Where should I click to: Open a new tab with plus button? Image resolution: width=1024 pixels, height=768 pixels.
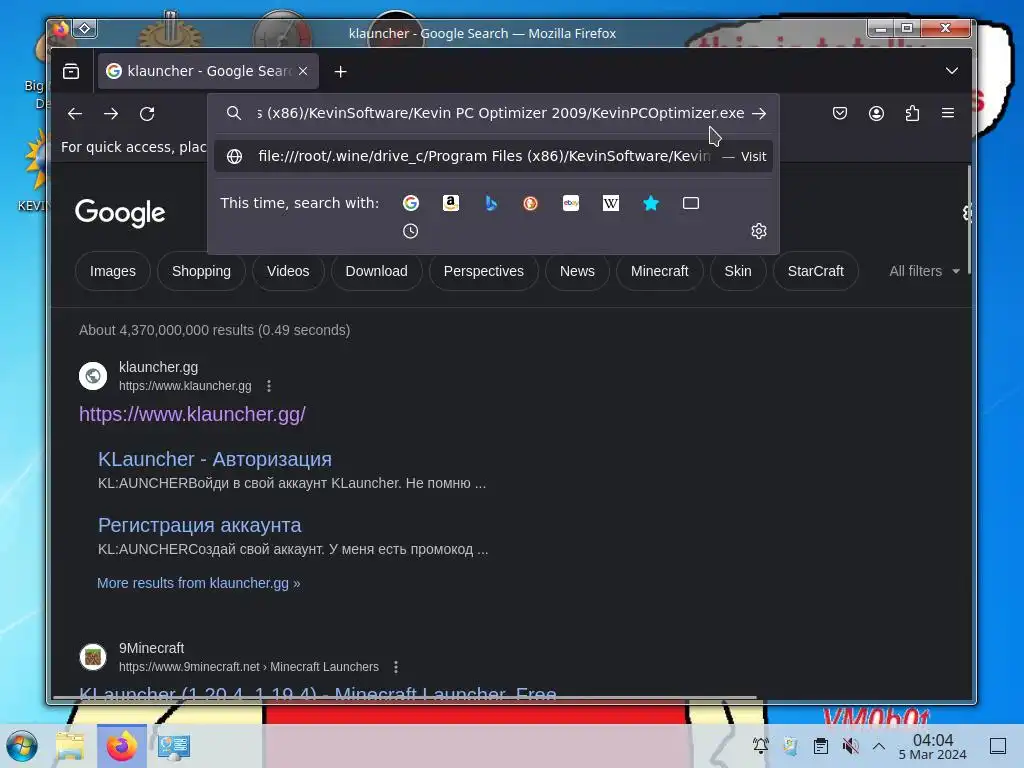pyautogui.click(x=340, y=71)
